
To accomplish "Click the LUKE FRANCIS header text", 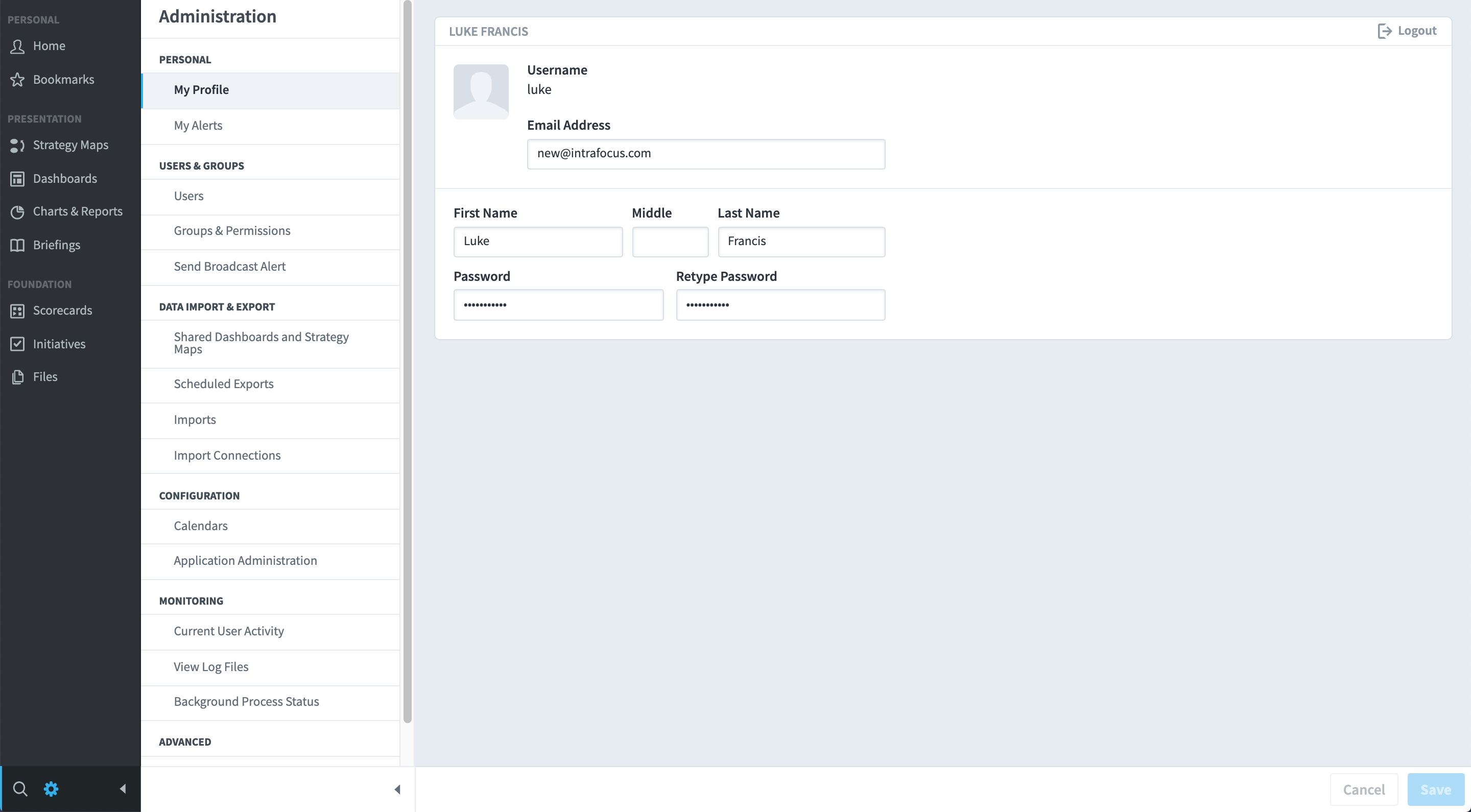I will coord(488,31).
